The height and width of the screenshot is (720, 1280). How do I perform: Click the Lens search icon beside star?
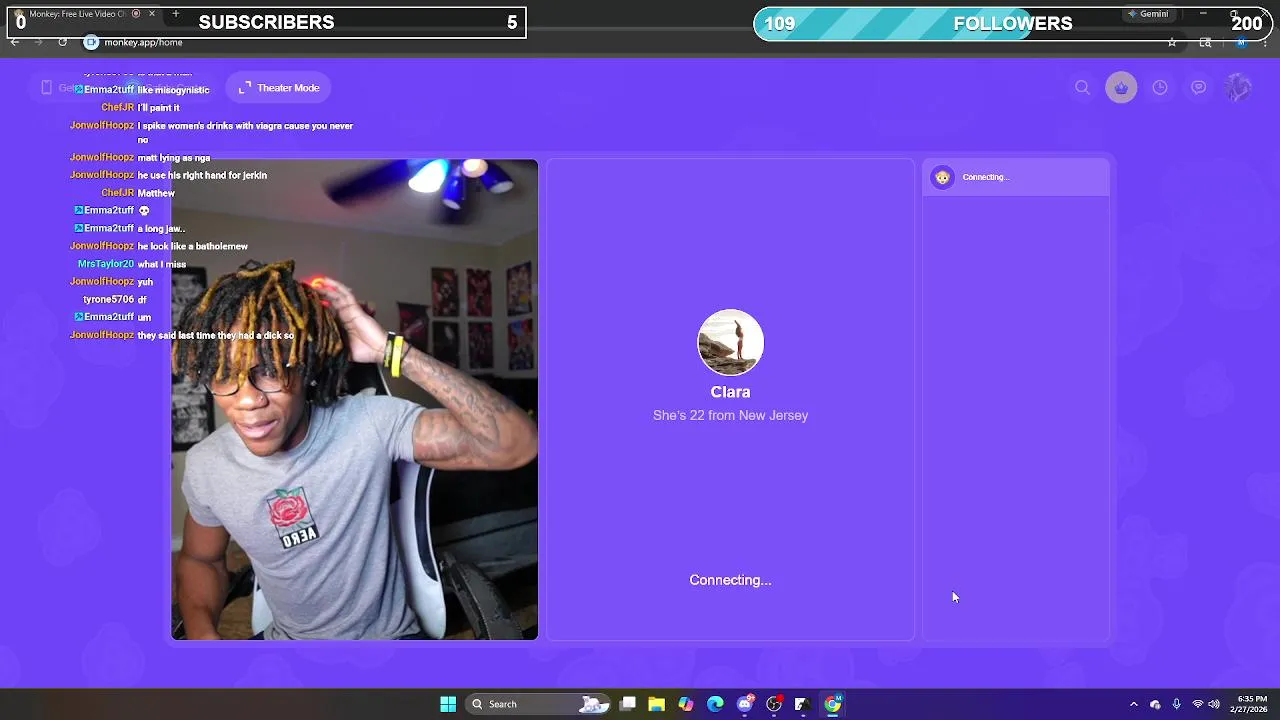[x=1205, y=42]
